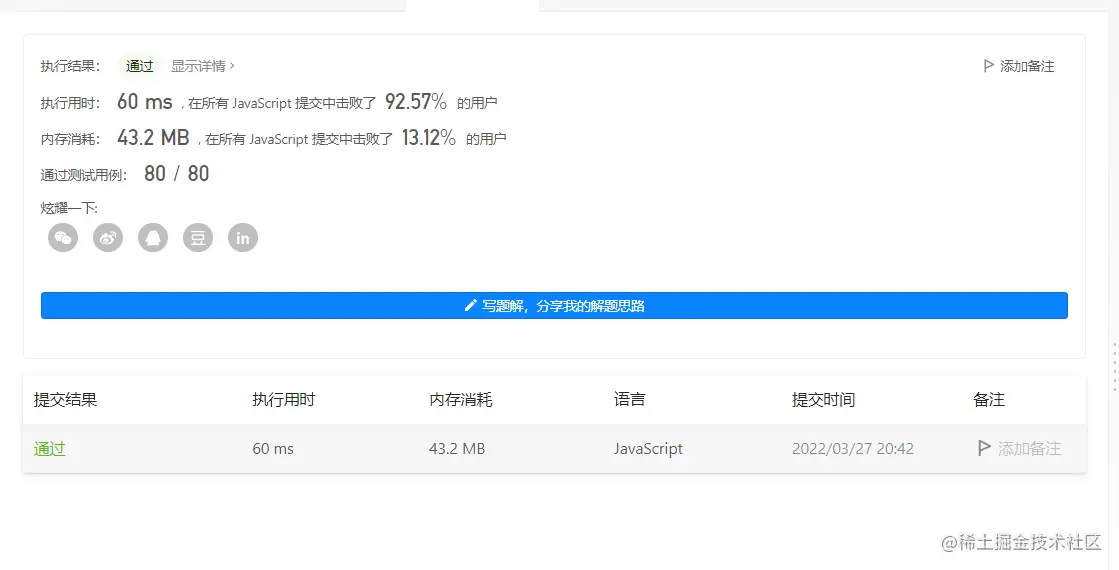
Task: Click the 添加备注 flag at top right
Action: point(1018,66)
